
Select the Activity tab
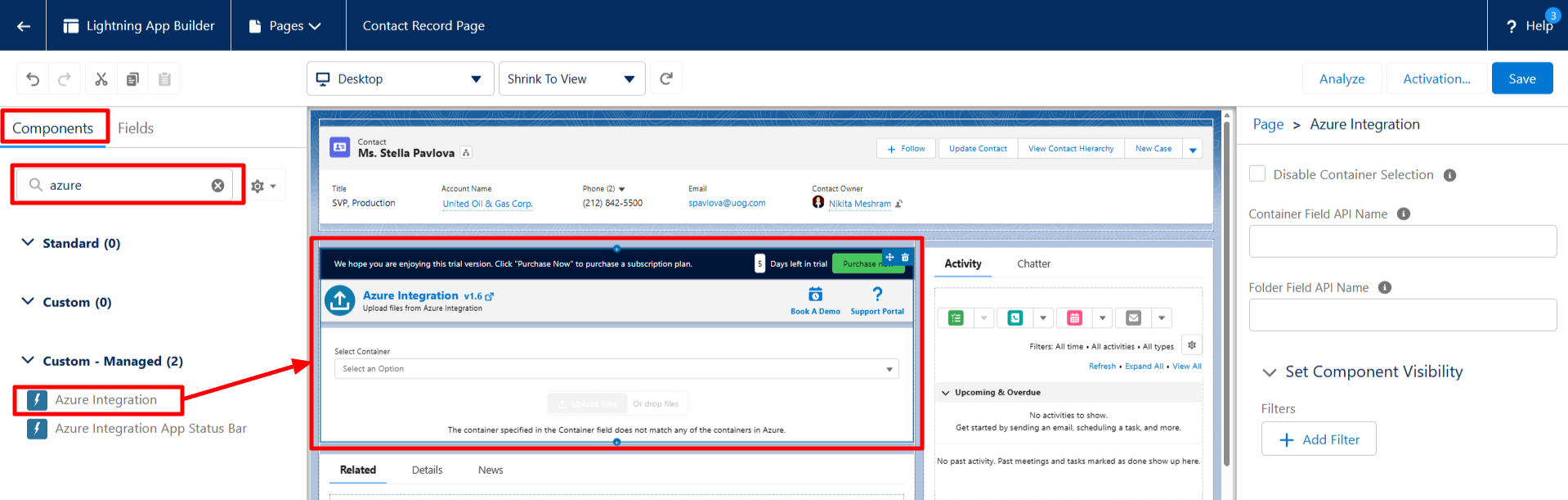(963, 264)
